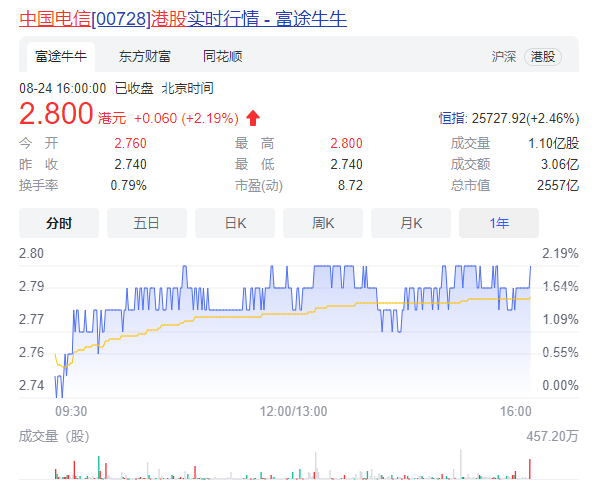Click the 恒指 index label
The width and height of the screenshot is (605, 488).
(x=451, y=118)
